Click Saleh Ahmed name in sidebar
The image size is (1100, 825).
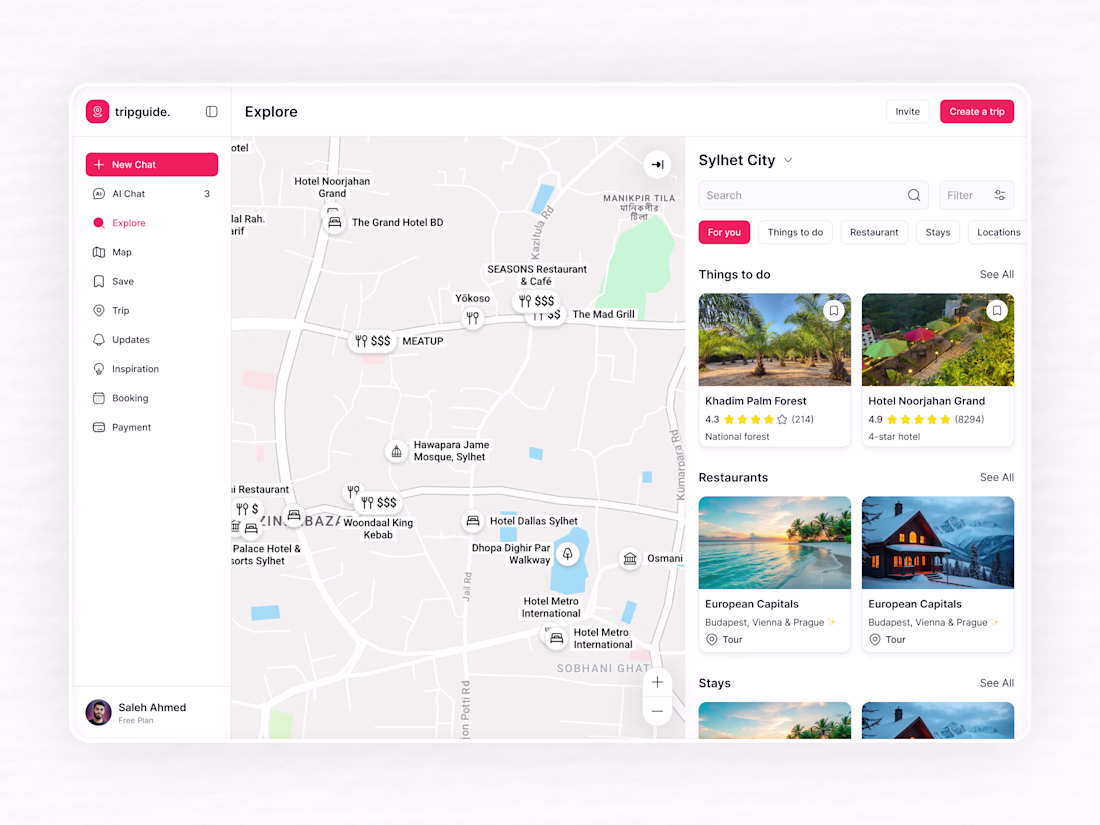tap(152, 707)
